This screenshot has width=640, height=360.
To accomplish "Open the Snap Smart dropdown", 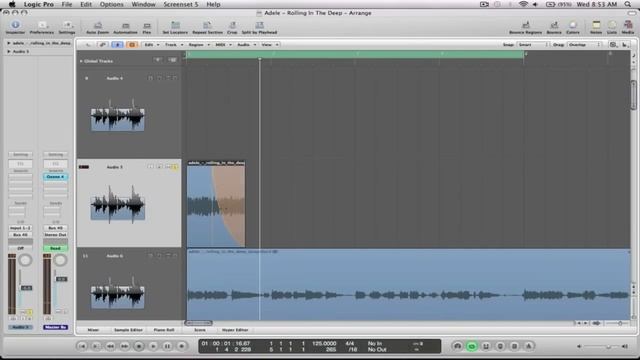I will point(532,44).
